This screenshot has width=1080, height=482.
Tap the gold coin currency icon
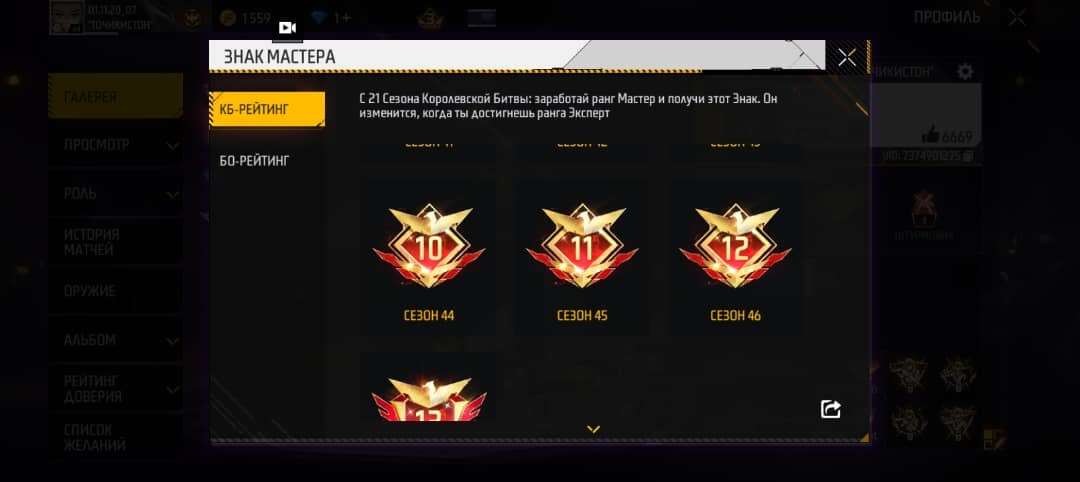(228, 19)
